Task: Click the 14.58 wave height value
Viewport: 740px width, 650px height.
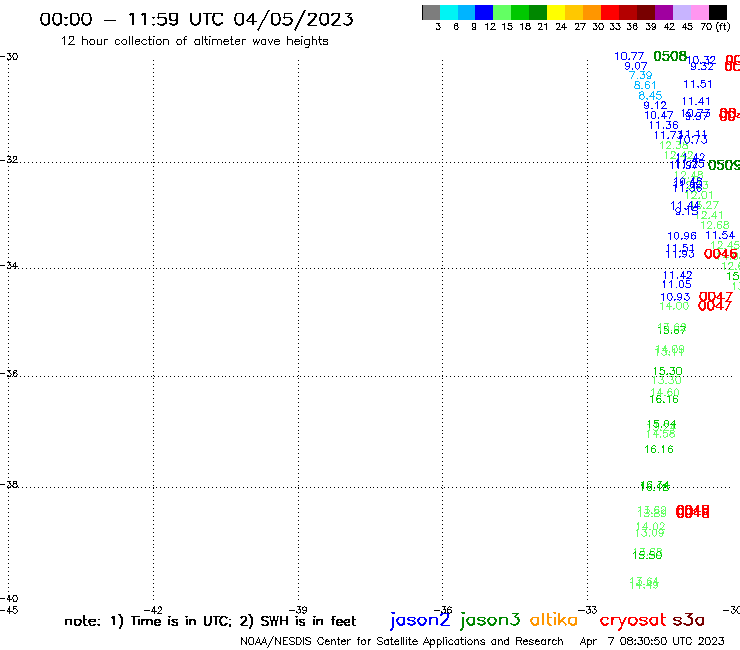Action: pyautogui.click(x=661, y=434)
